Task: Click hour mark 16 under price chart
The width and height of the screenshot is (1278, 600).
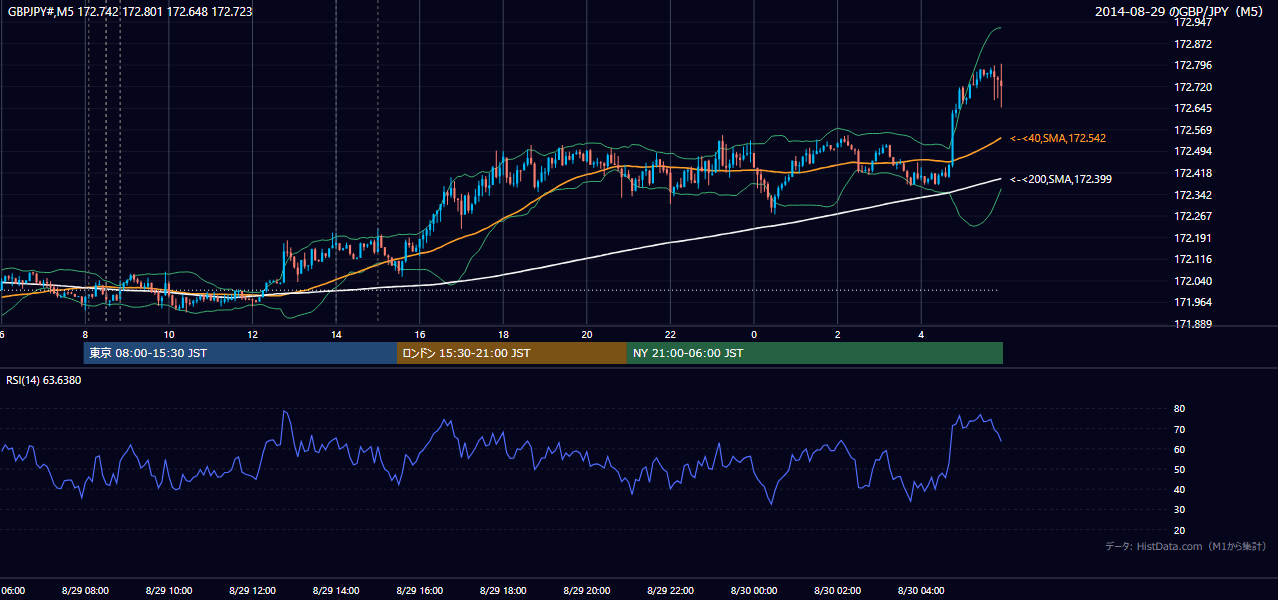Action: click(420, 334)
